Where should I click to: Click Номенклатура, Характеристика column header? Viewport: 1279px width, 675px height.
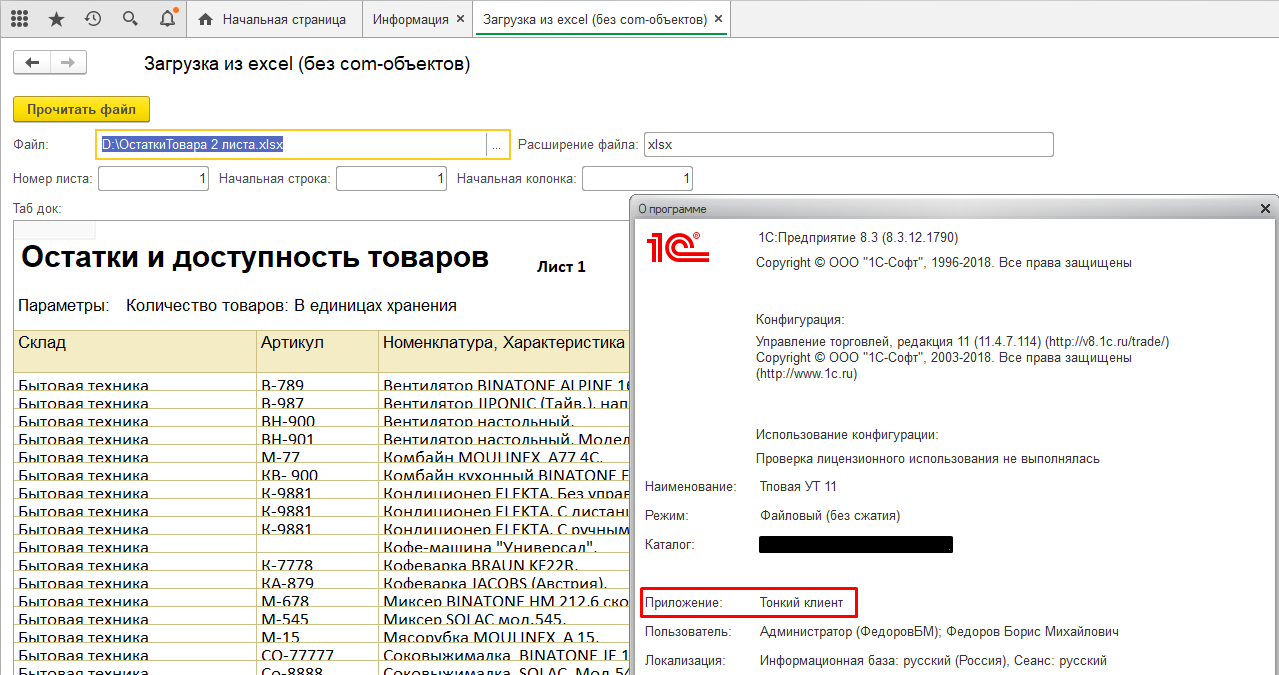tap(503, 351)
